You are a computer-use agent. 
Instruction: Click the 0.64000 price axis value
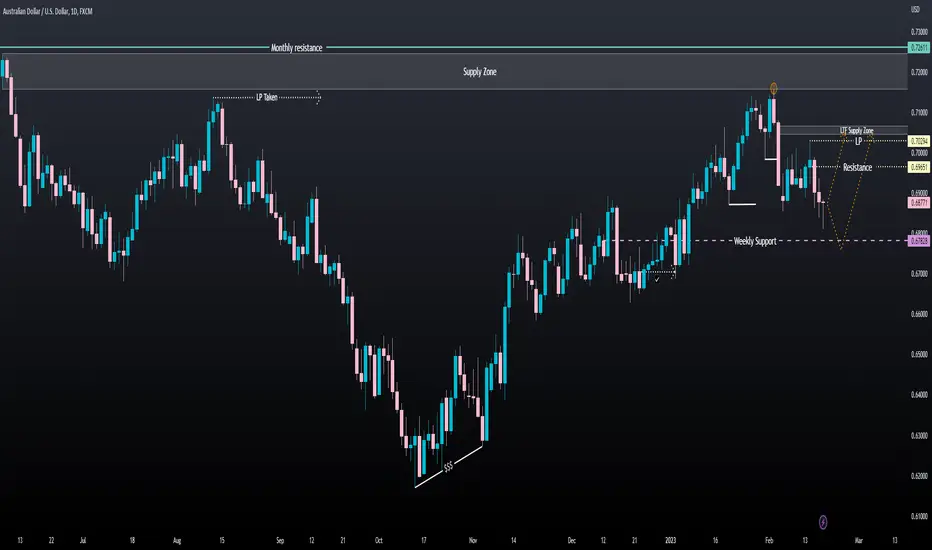(920, 395)
